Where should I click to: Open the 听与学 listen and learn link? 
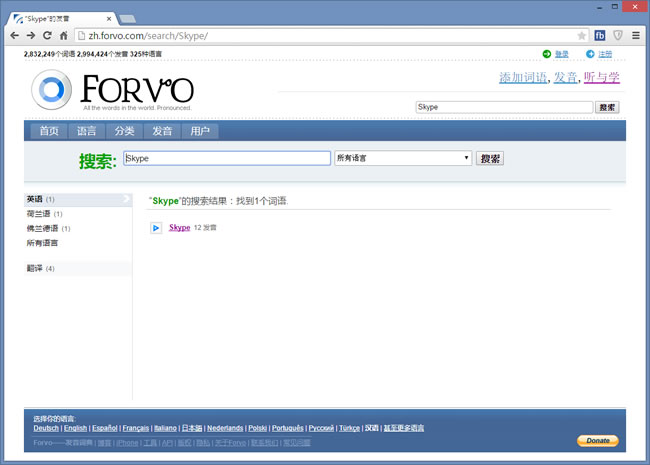[x=601, y=78]
